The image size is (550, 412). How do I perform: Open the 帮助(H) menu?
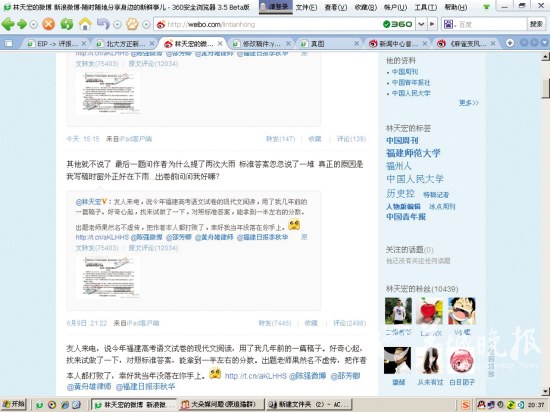[456, 7]
